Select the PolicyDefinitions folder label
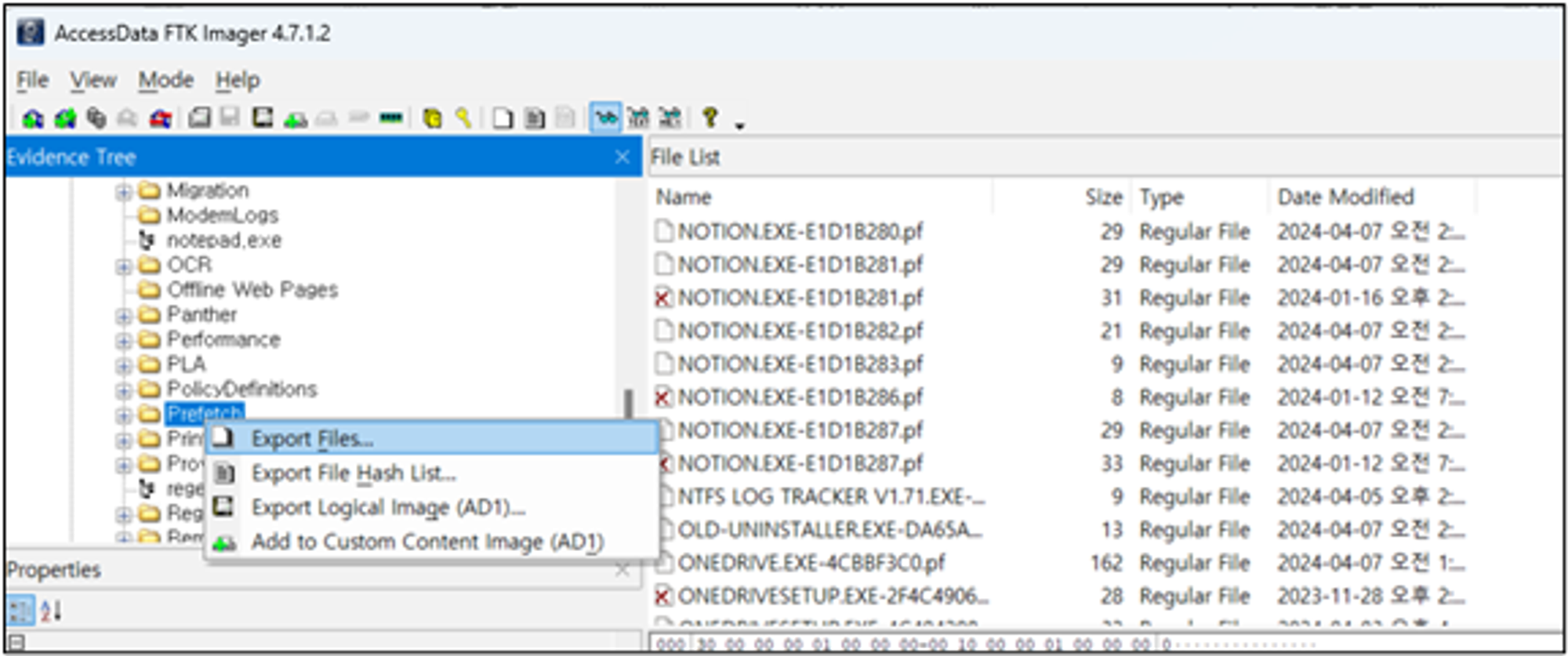 click(242, 390)
